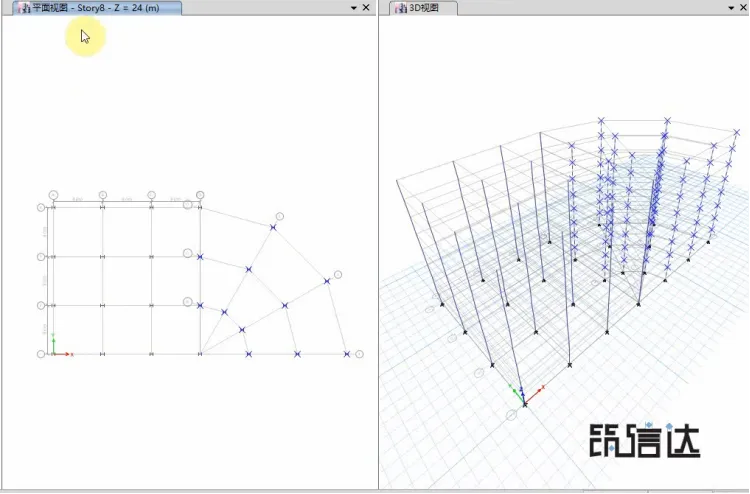Image resolution: width=750 pixels, height=494 pixels.
Task: Activate the 3D视图 tab
Action: (423, 8)
